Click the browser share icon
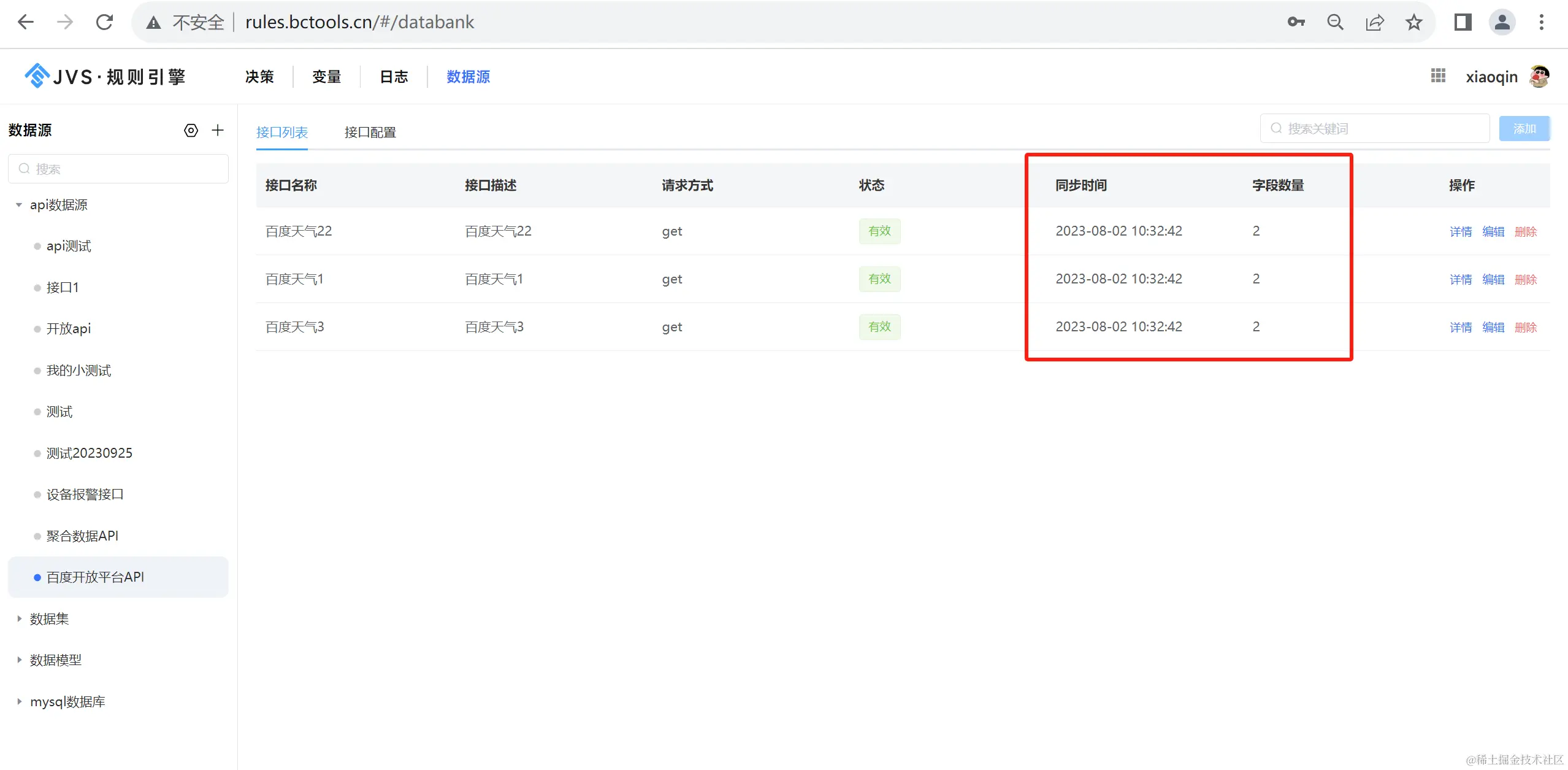Viewport: 1568px width, 770px height. [x=1374, y=23]
